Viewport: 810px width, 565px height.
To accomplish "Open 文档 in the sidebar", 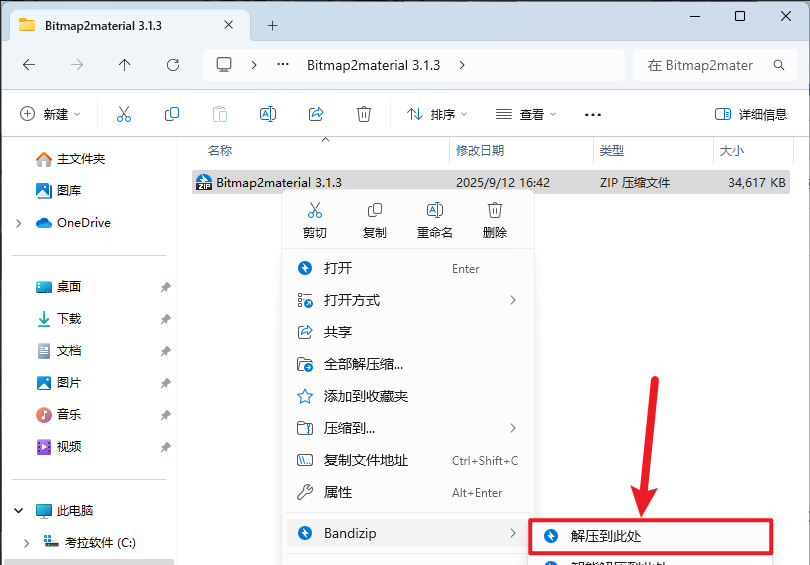I will (x=58, y=351).
